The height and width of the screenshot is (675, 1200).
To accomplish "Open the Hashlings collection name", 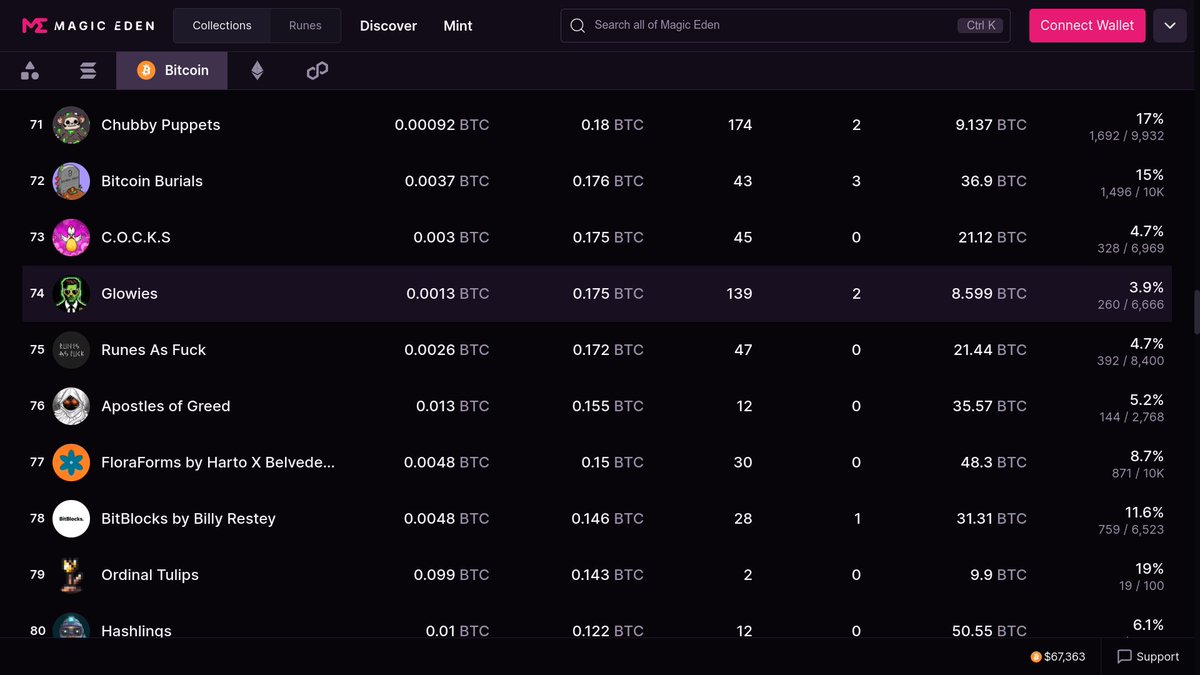I will [136, 631].
